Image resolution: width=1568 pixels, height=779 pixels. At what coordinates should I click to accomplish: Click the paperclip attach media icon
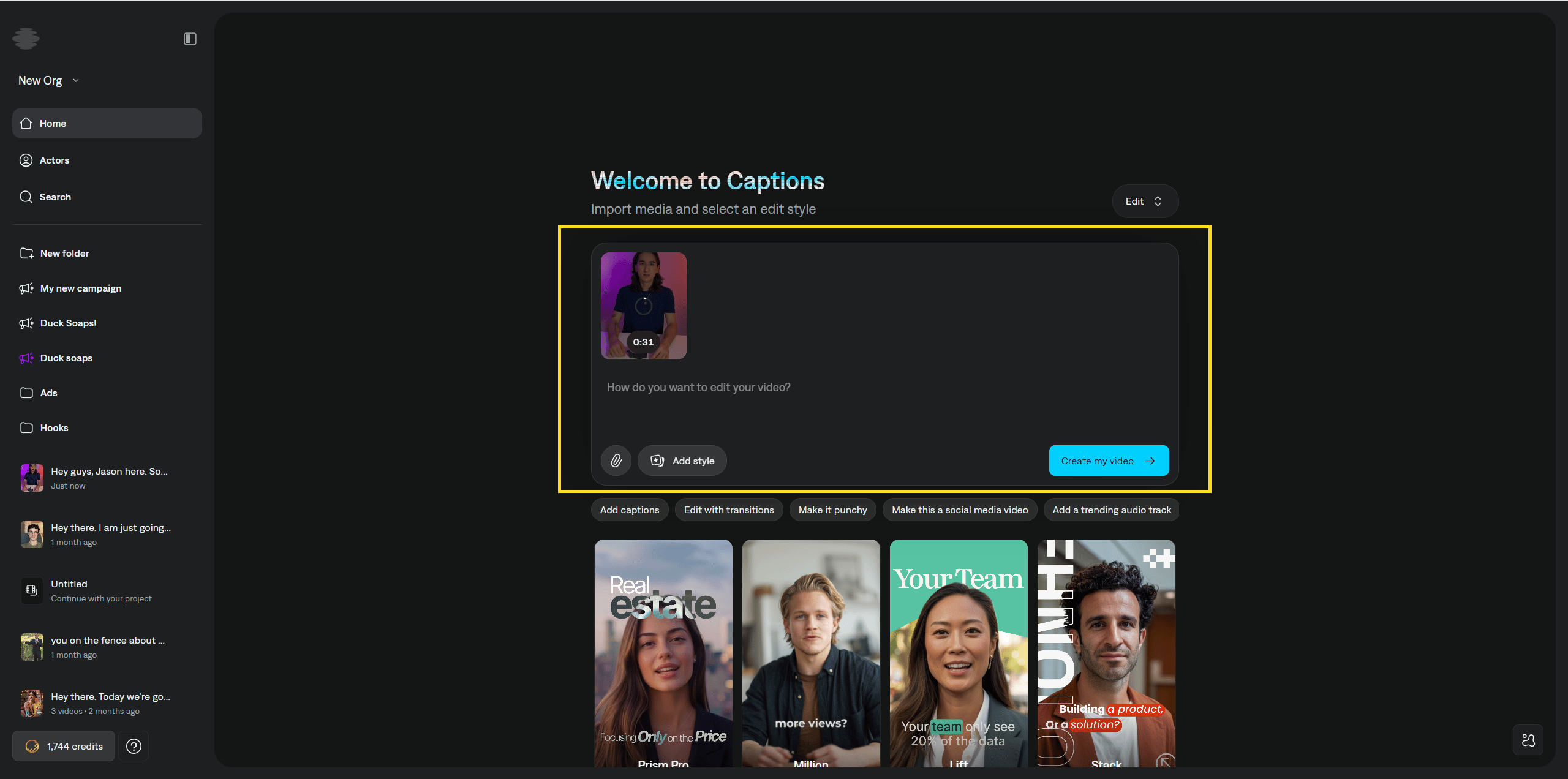(x=616, y=461)
